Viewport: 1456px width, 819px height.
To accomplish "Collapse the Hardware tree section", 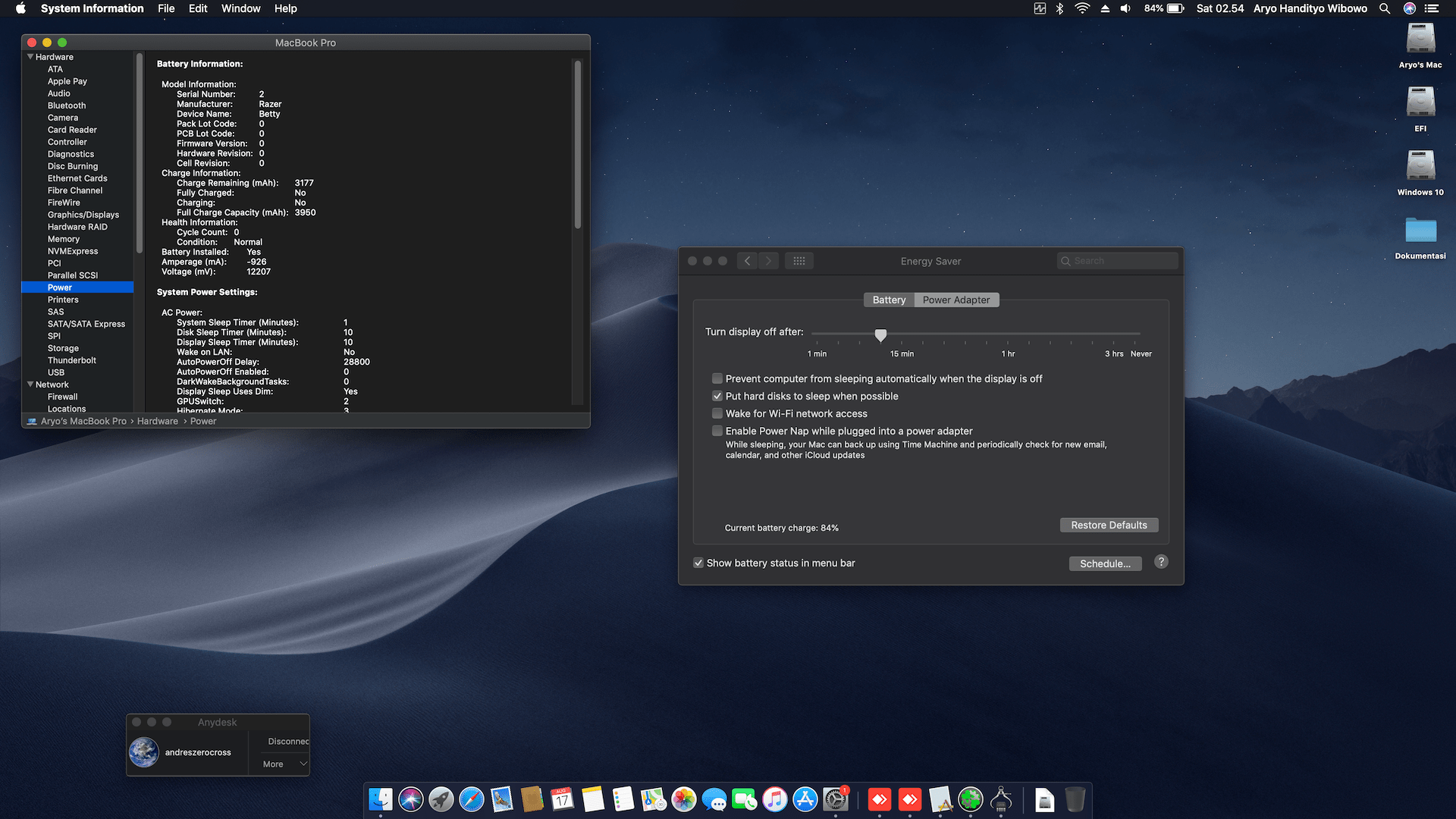I will click(30, 56).
